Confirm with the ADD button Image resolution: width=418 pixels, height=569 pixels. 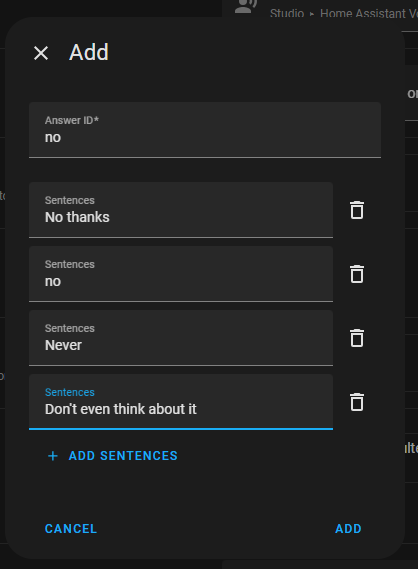348,529
